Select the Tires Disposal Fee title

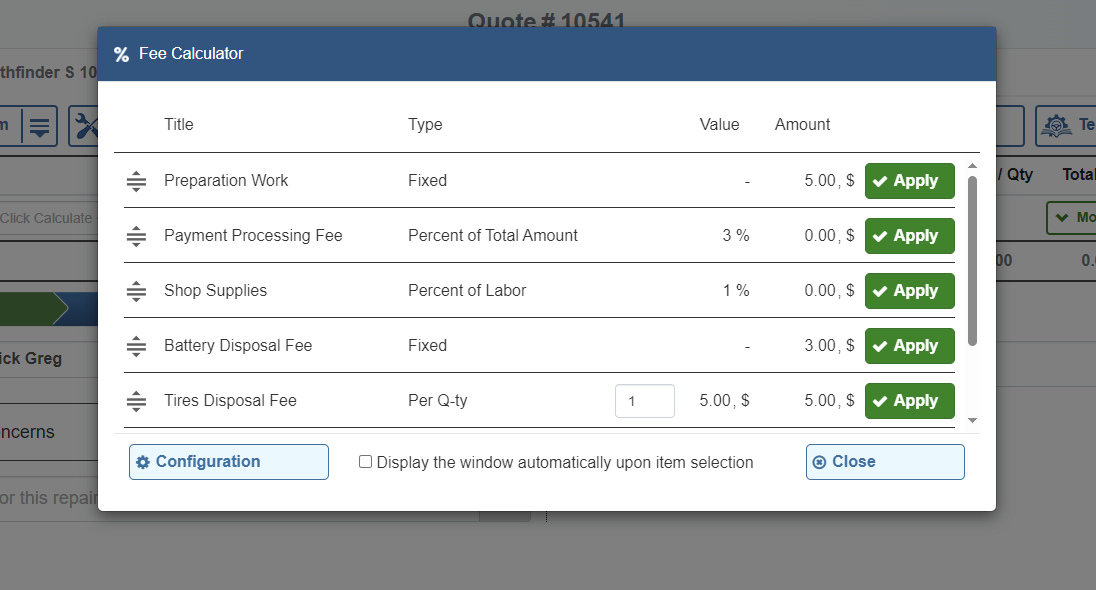pos(230,401)
